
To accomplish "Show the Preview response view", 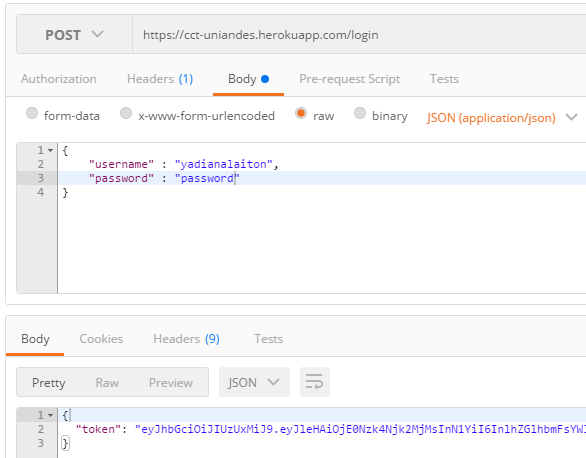I will [x=171, y=383].
